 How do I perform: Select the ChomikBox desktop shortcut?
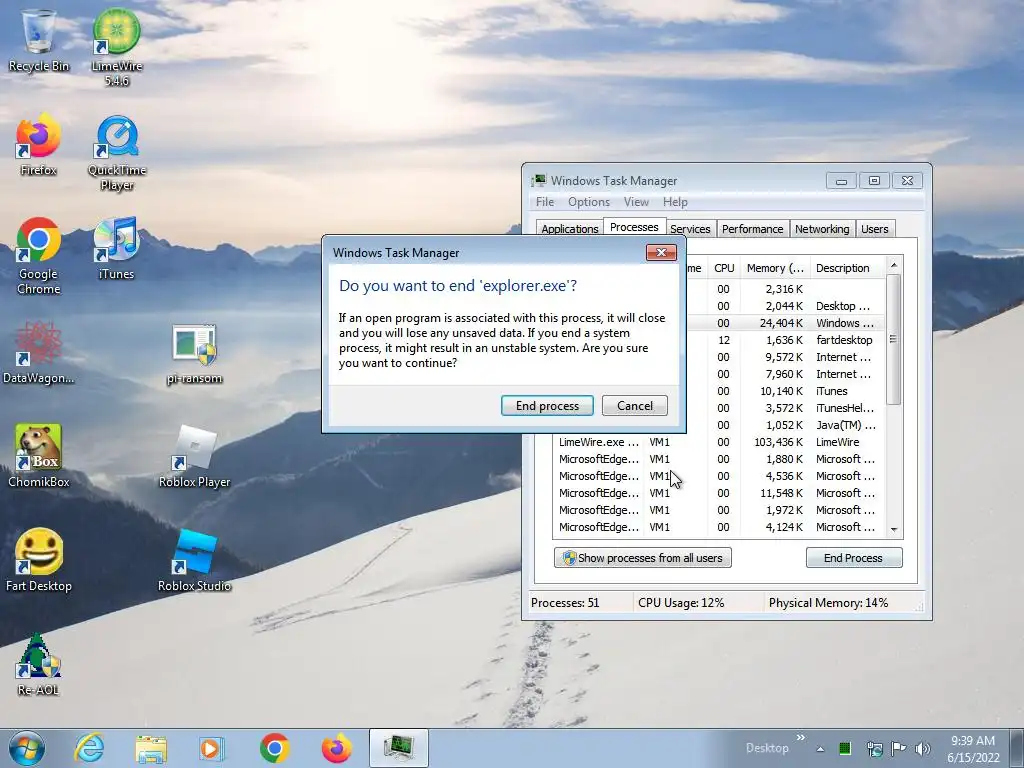click(39, 456)
